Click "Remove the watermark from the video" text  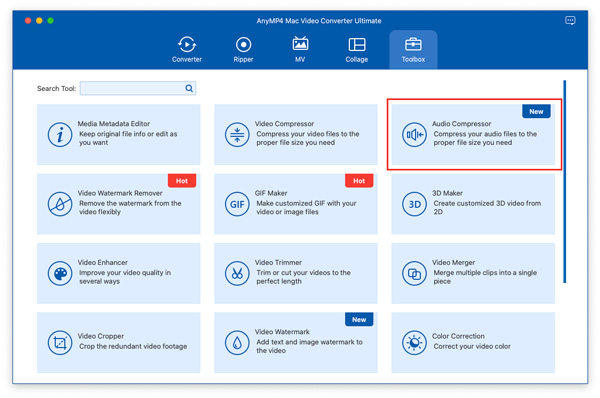click(130, 207)
